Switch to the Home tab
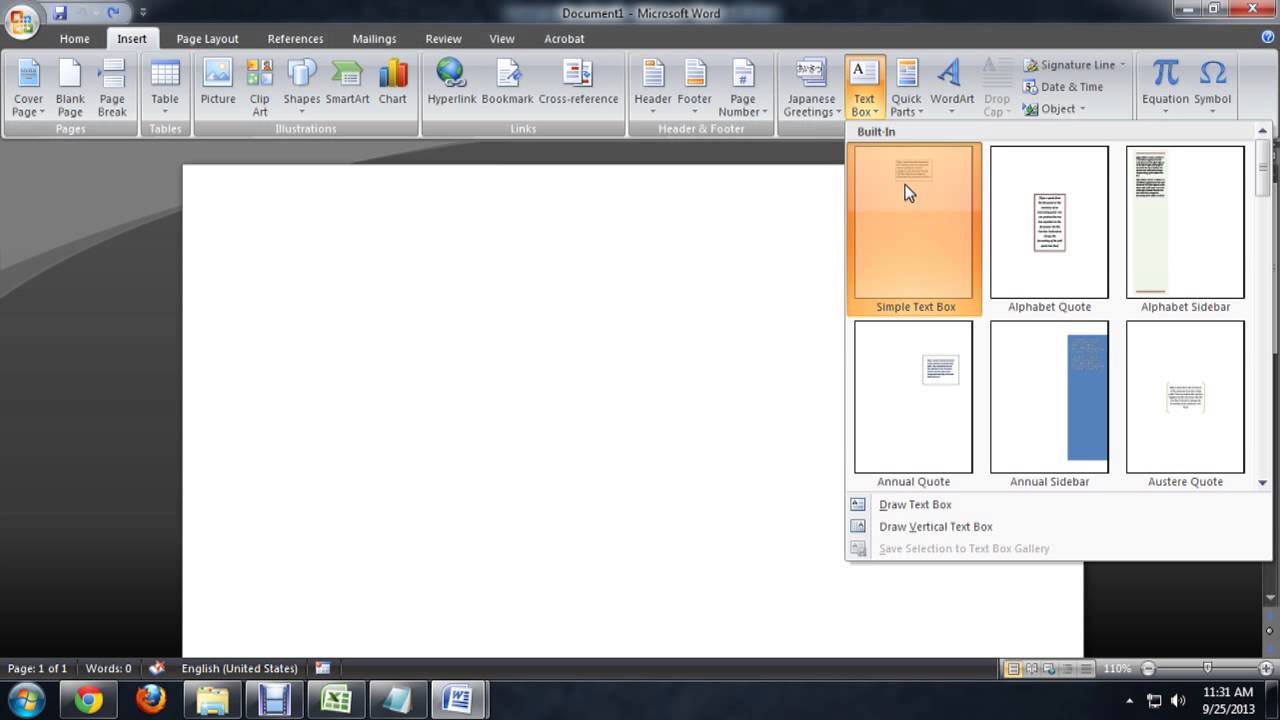Image resolution: width=1280 pixels, height=720 pixels. 74,39
